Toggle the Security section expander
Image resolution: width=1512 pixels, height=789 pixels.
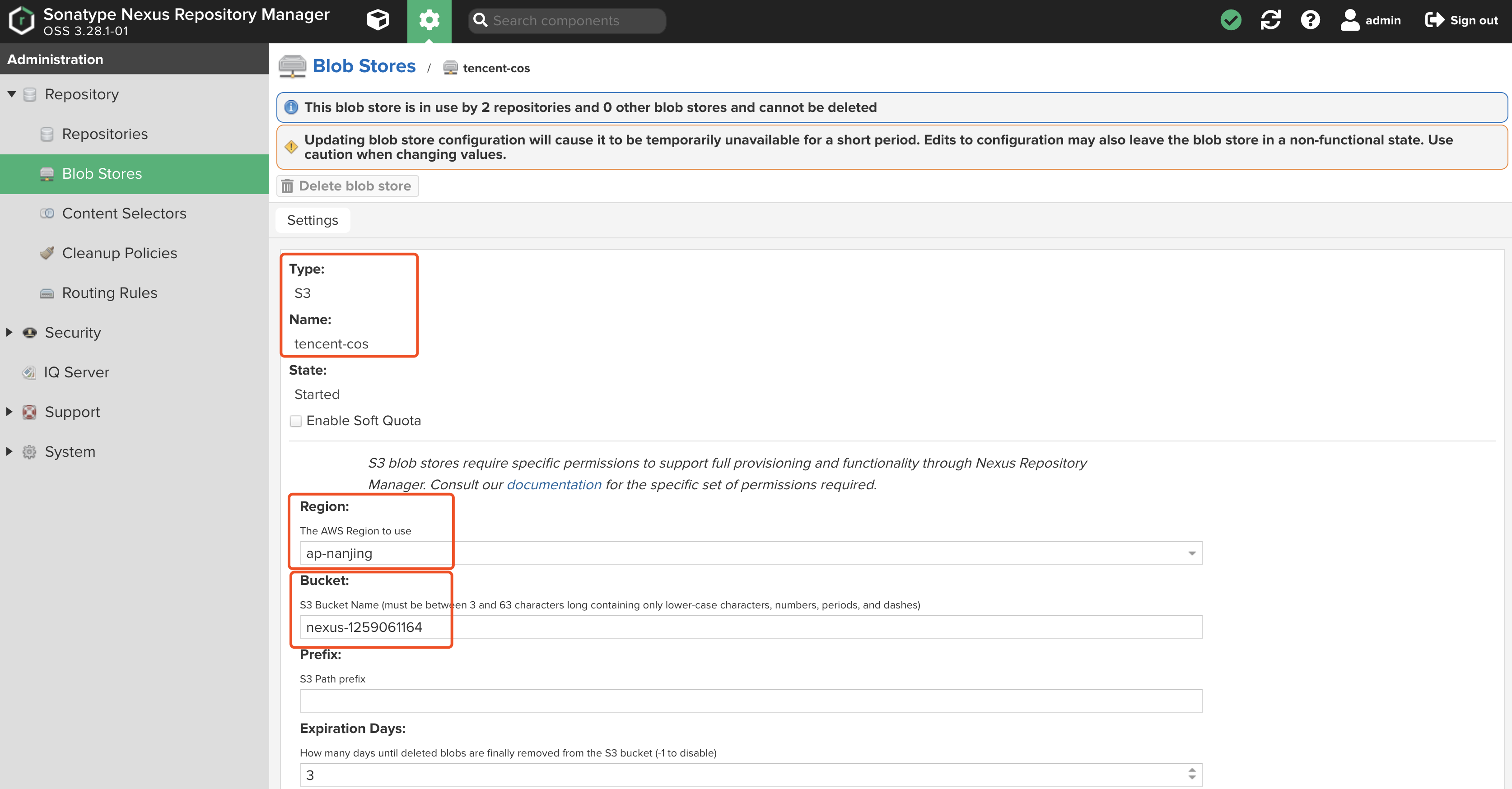[10, 332]
